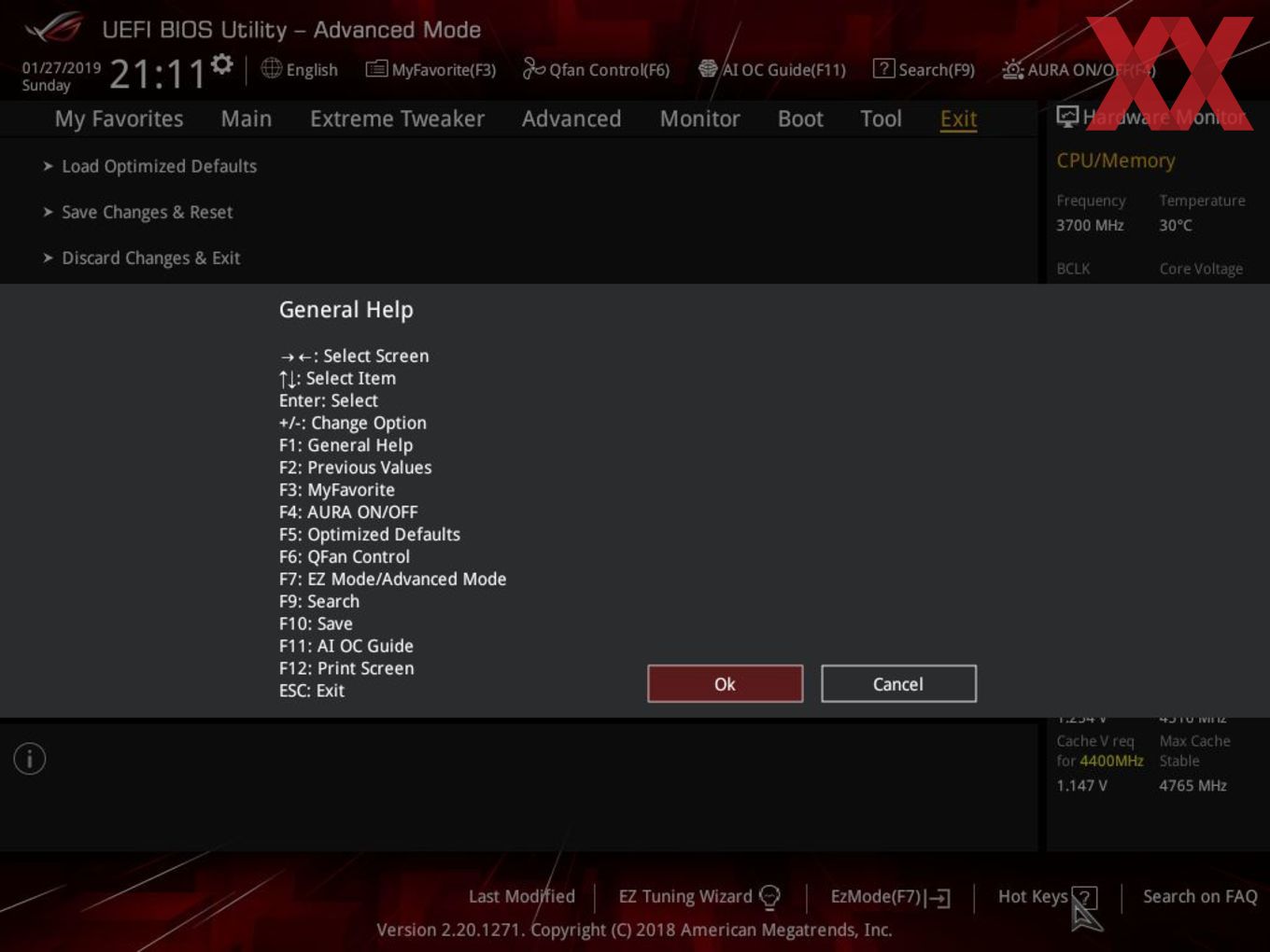Change language via English label

coord(312,70)
